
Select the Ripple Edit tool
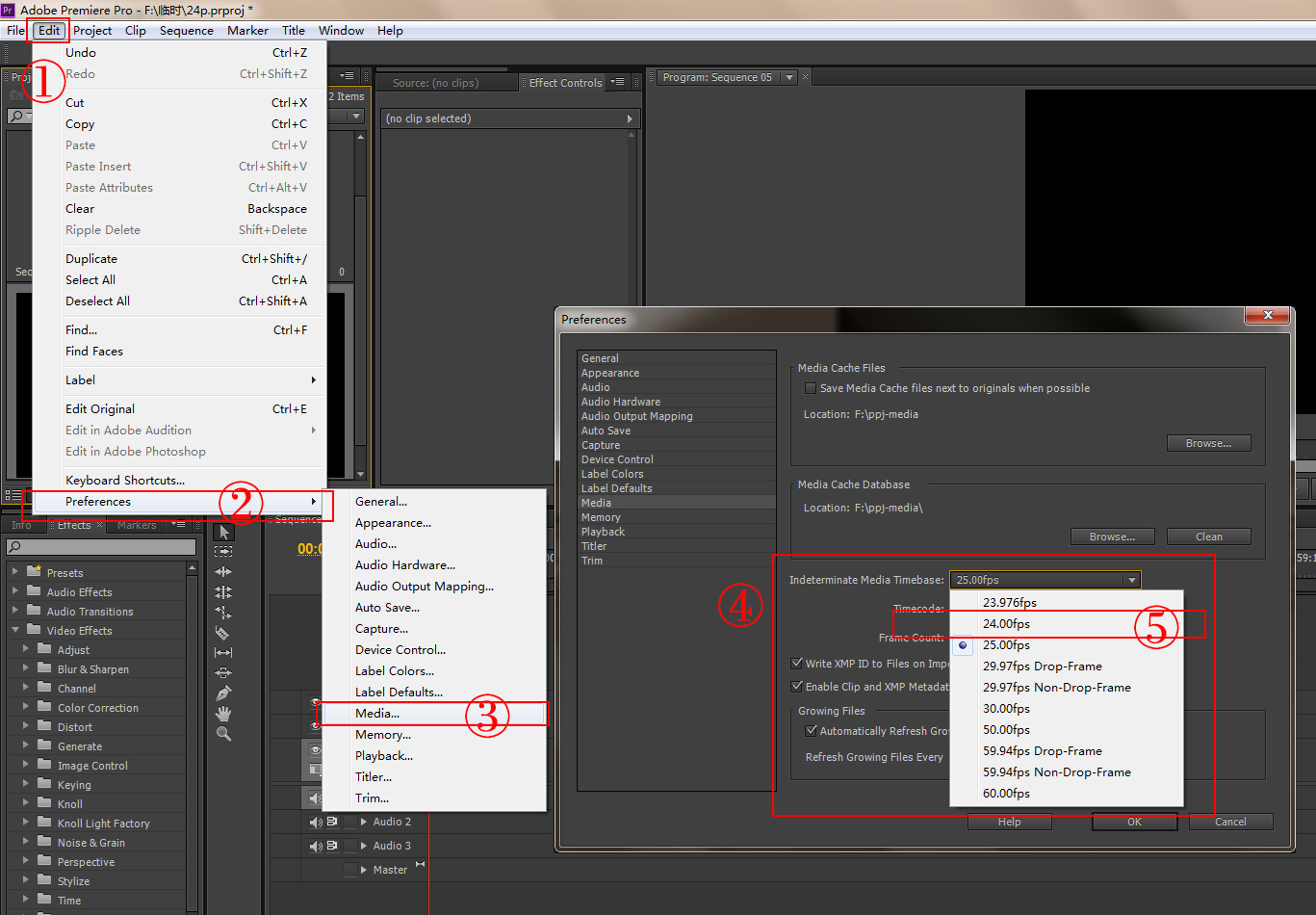coord(223,572)
